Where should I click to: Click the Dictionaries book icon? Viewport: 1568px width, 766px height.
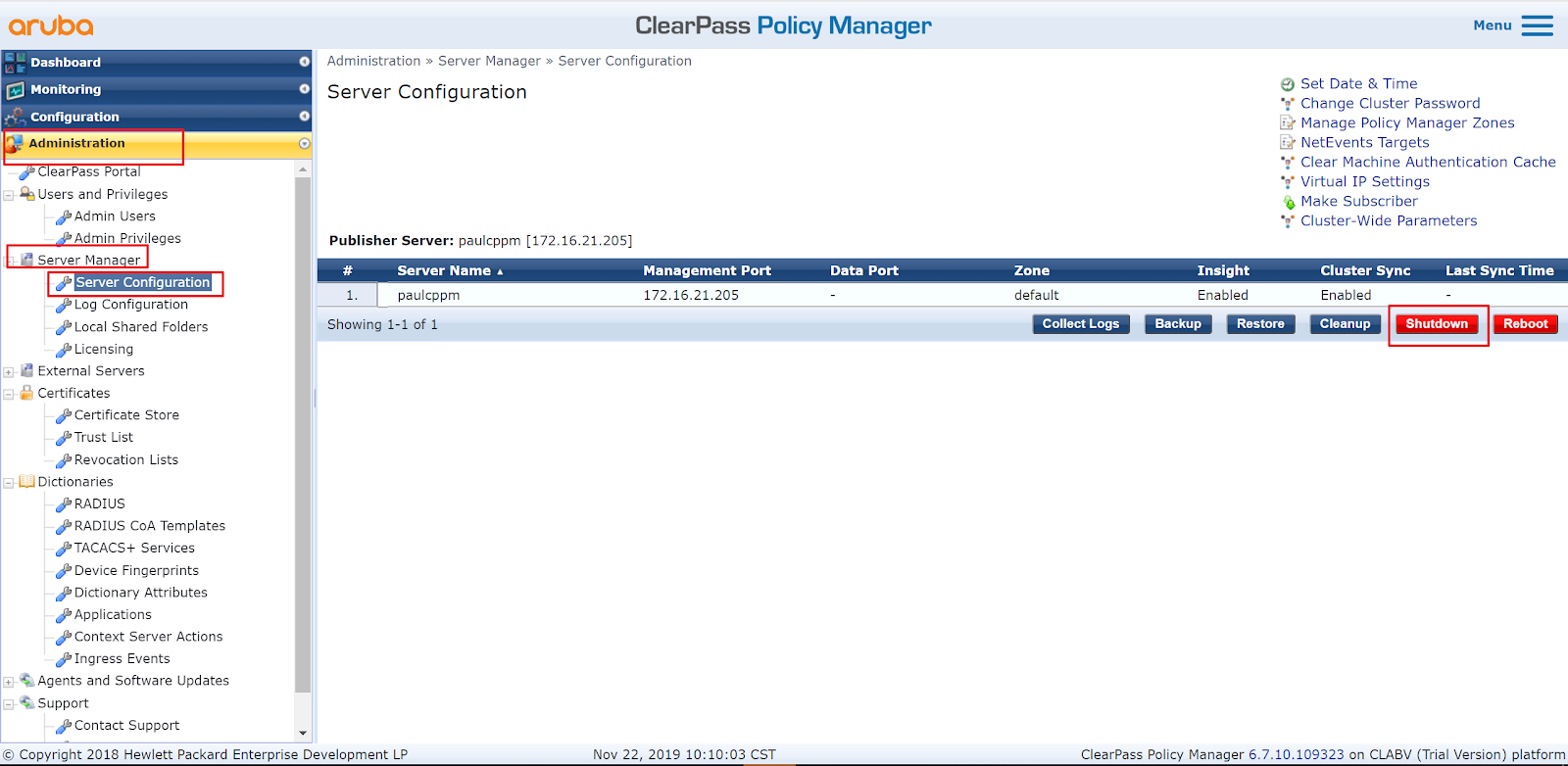[27, 481]
